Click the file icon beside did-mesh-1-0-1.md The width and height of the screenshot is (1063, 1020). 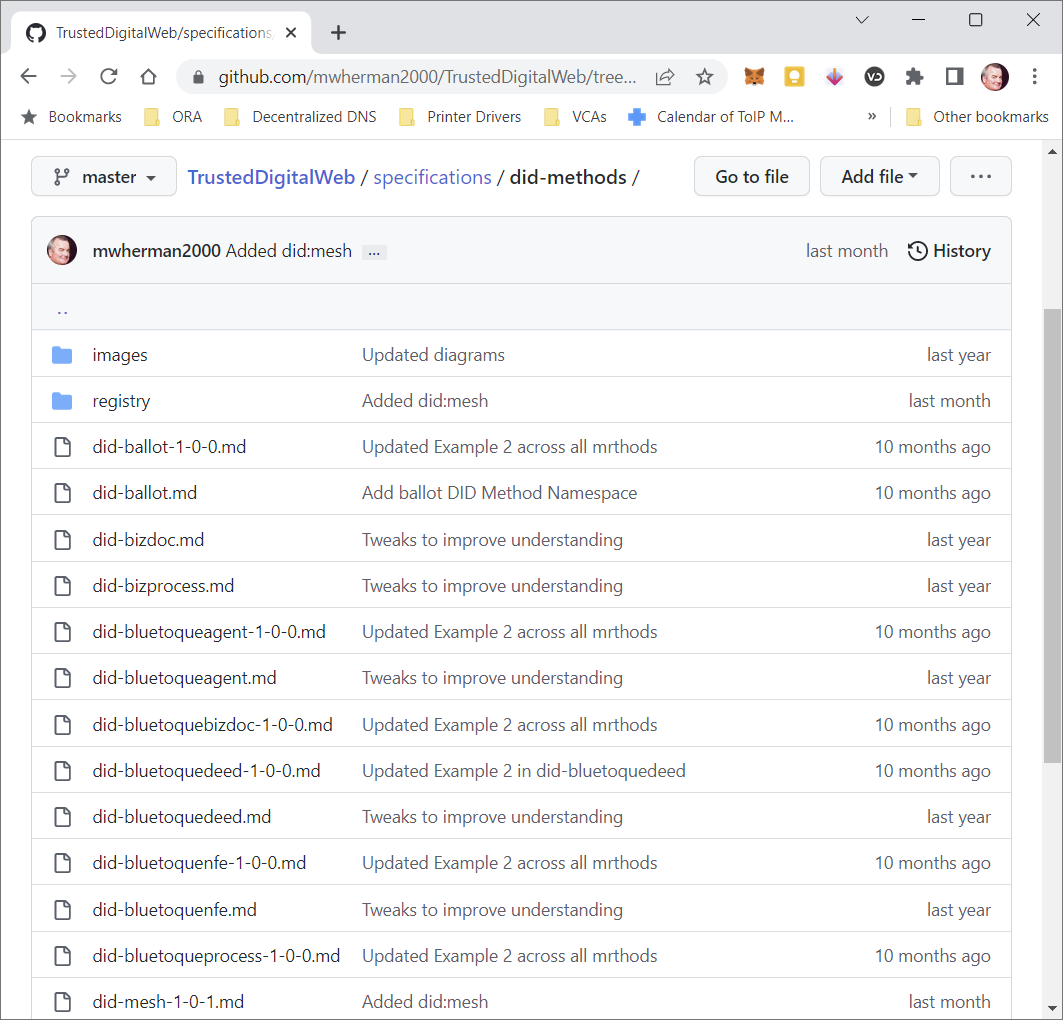[x=62, y=1002]
